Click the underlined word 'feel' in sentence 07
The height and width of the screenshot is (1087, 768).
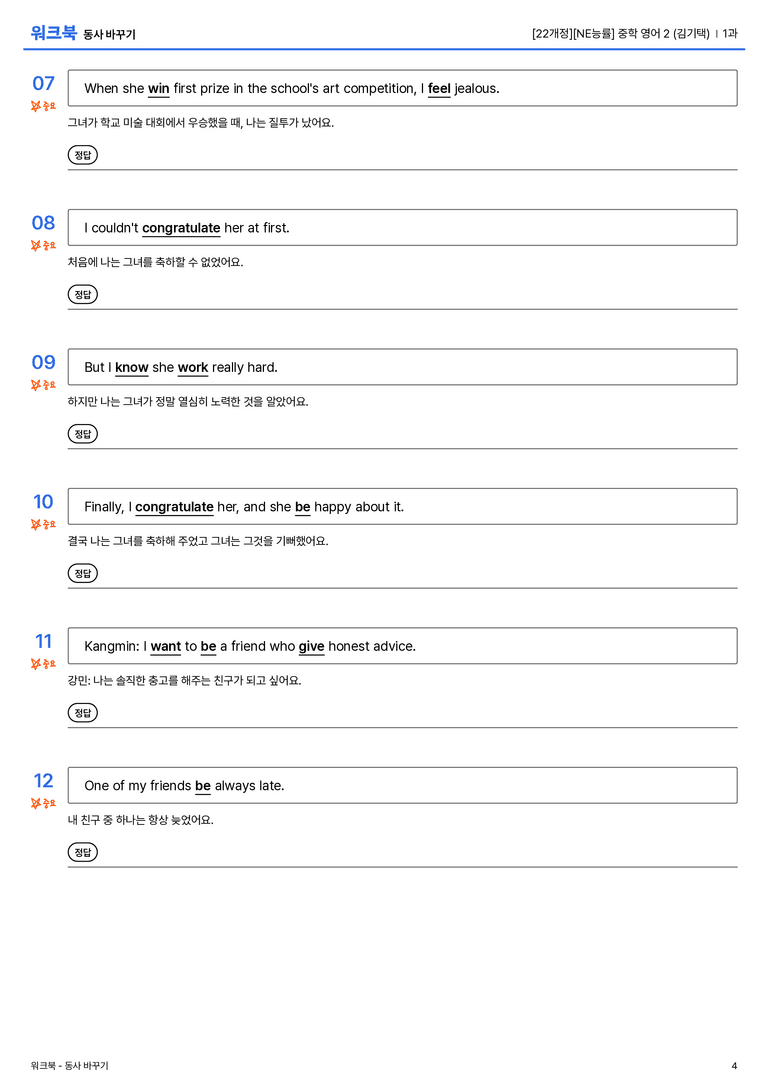[x=439, y=89]
